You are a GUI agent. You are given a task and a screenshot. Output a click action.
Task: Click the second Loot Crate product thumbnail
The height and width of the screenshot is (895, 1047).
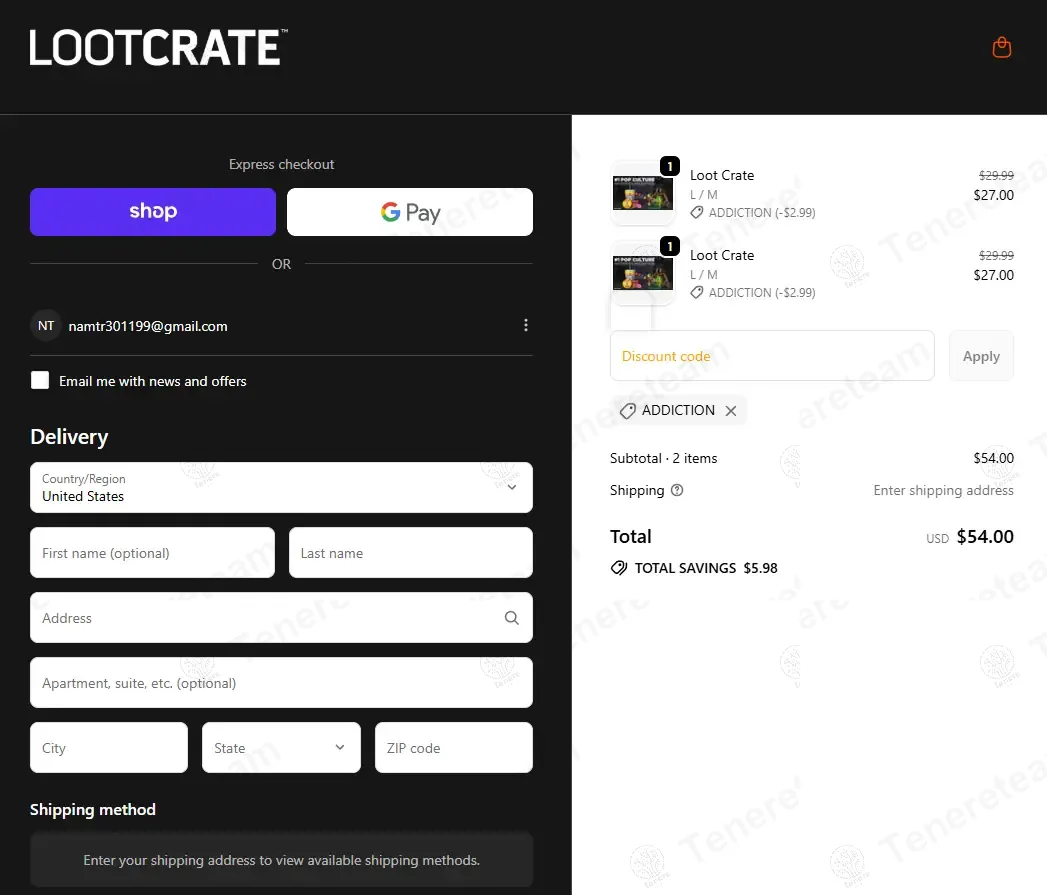point(643,274)
